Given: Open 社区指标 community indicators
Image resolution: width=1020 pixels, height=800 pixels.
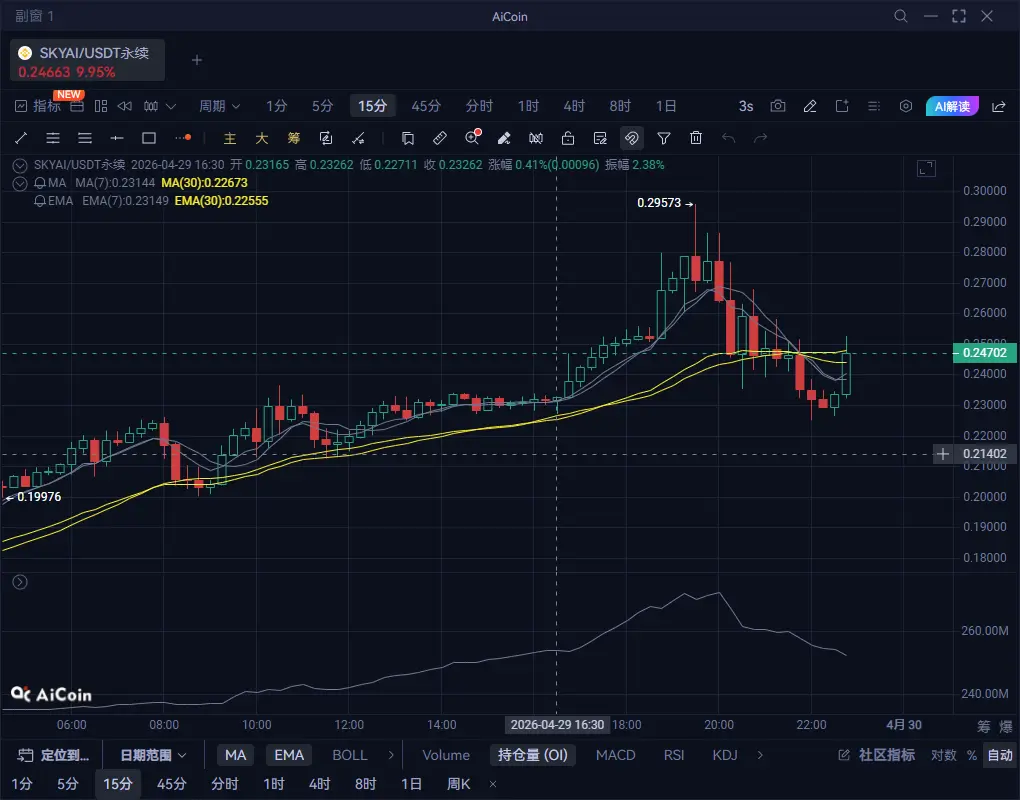Looking at the screenshot, I should pos(877,755).
